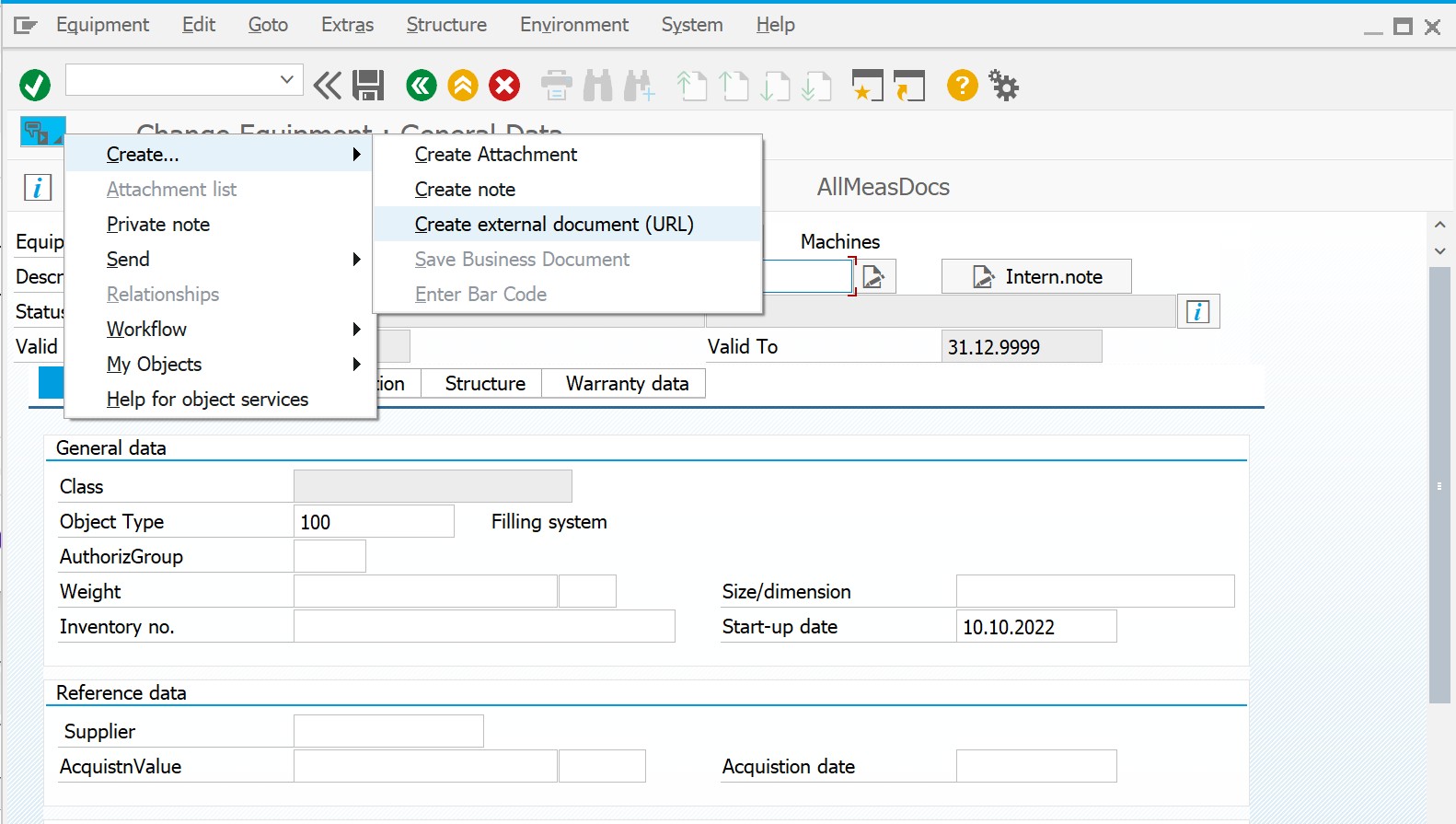Viewport: 1456px width, 824px height.
Task: Open the Customize Layout gear icon
Action: [x=1003, y=86]
